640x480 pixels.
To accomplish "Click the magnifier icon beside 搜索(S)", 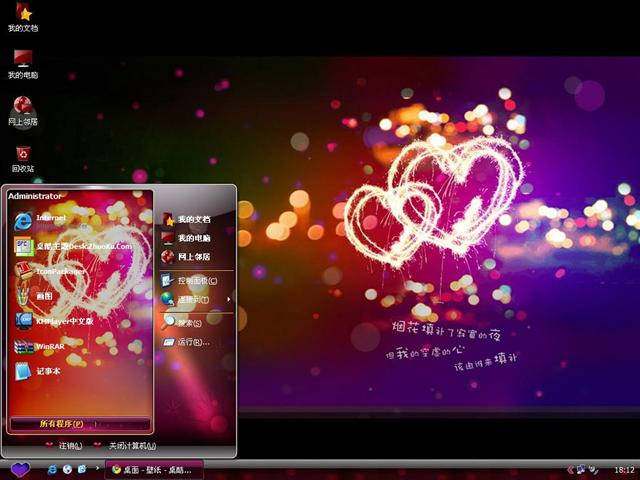I will tap(168, 322).
